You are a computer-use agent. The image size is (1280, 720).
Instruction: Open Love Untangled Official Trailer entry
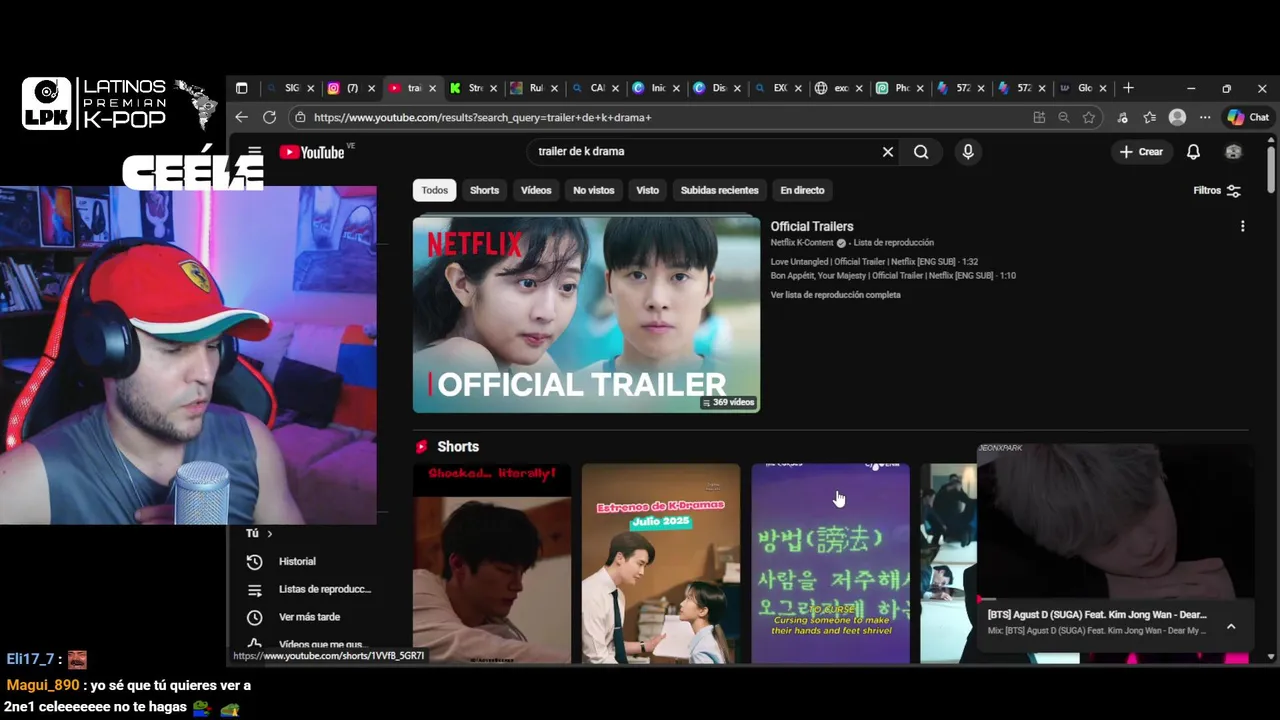click(874, 262)
